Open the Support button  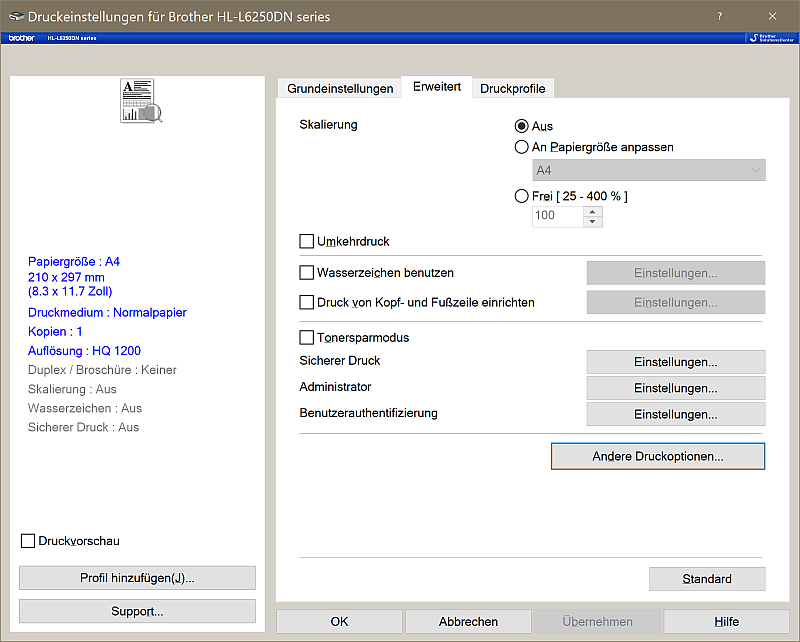[137, 611]
